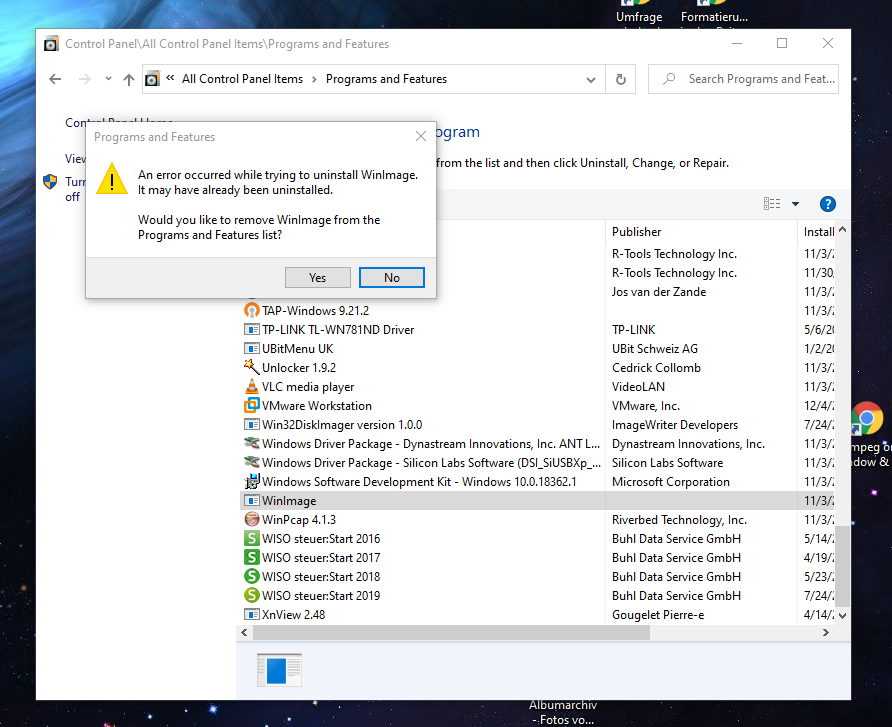892x727 pixels.
Task: Click the WinImage program icon
Action: 251,501
